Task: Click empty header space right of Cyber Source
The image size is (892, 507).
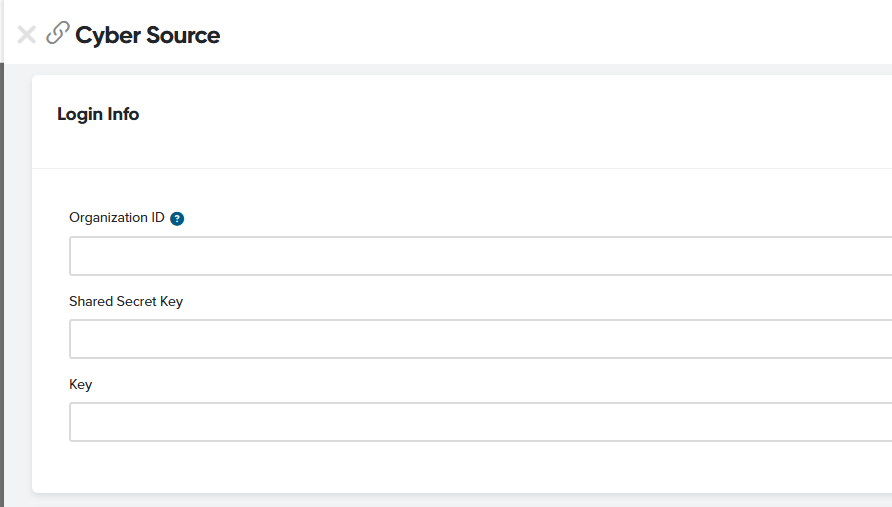Action: (x=550, y=35)
